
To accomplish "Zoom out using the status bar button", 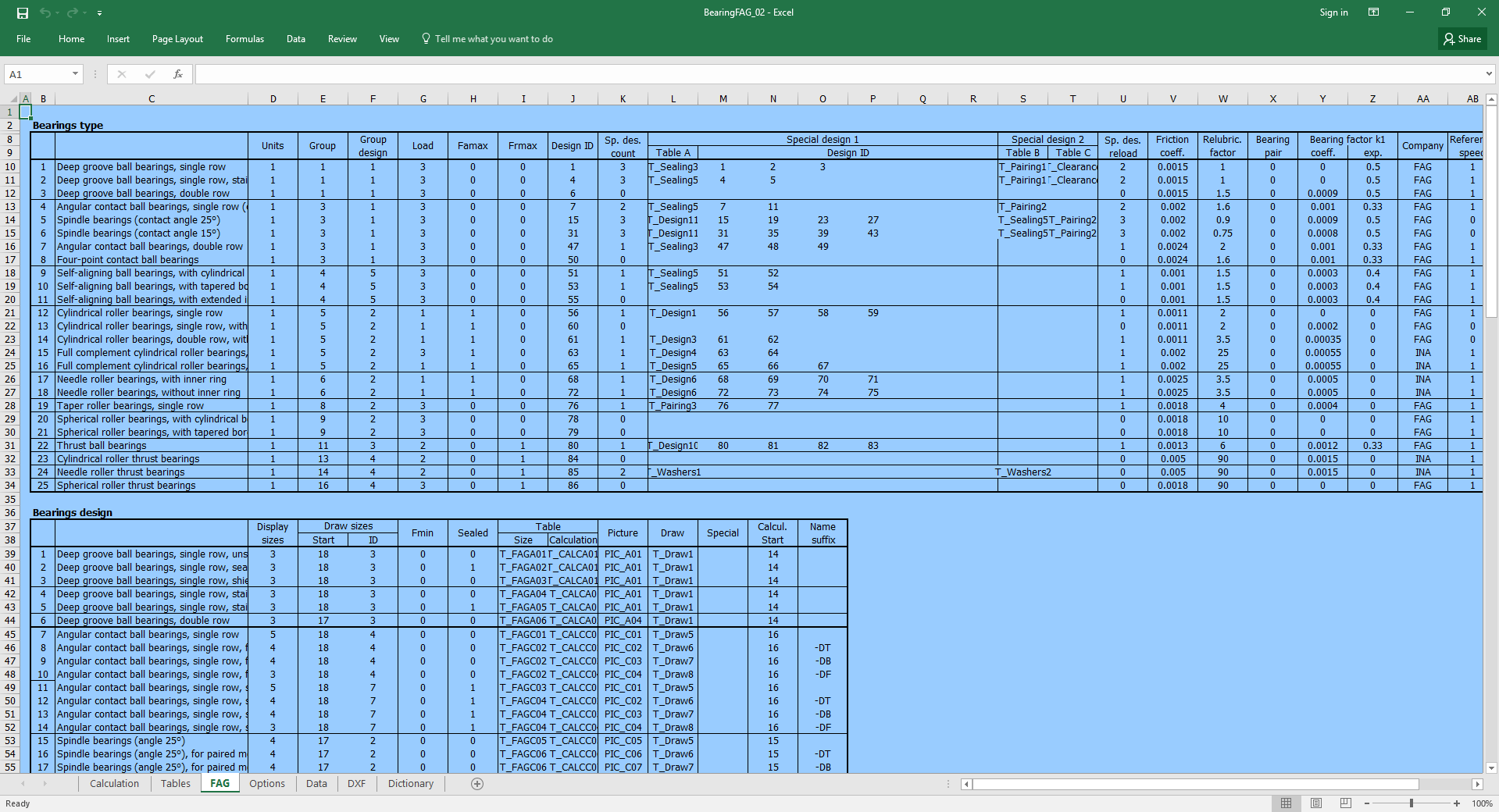I will [x=1368, y=803].
